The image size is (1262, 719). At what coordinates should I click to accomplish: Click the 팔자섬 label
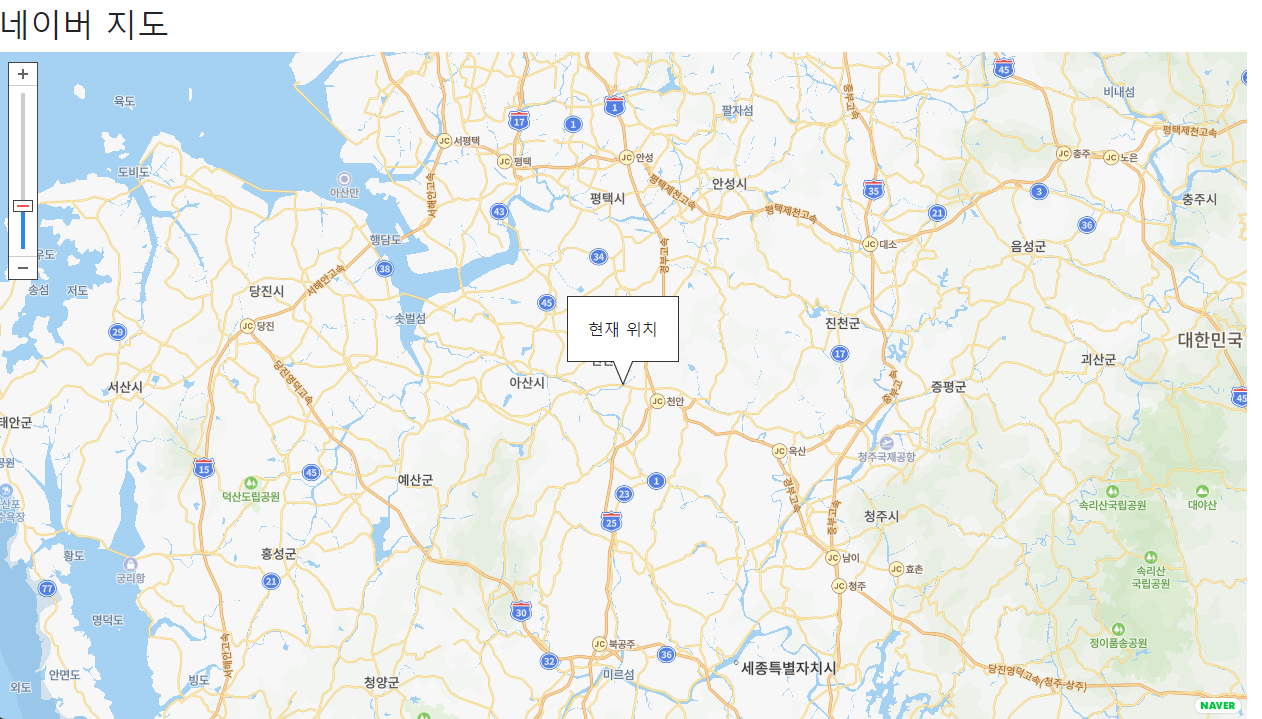click(x=737, y=110)
